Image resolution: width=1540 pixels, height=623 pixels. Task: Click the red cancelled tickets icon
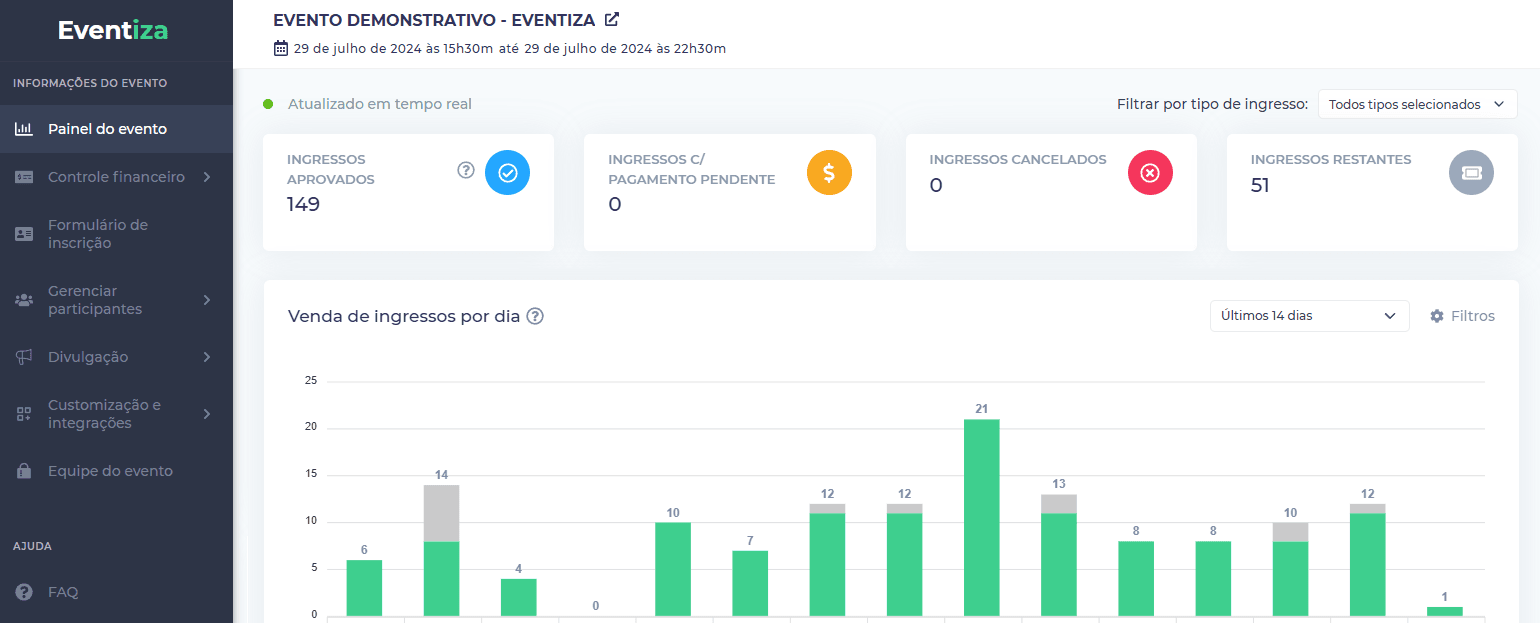(x=1150, y=173)
